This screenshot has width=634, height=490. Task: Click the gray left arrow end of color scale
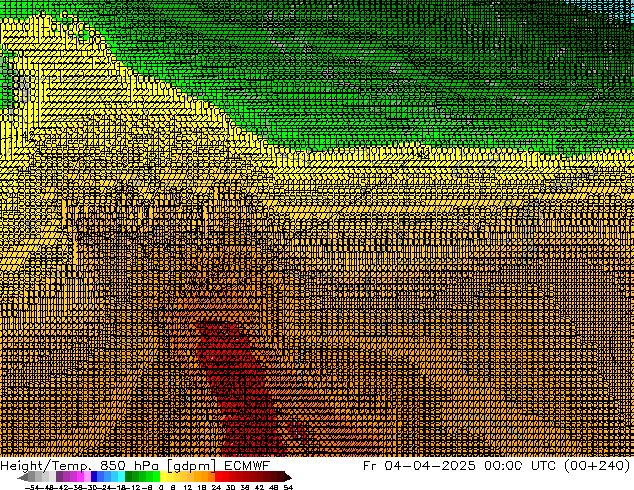tap(23, 477)
